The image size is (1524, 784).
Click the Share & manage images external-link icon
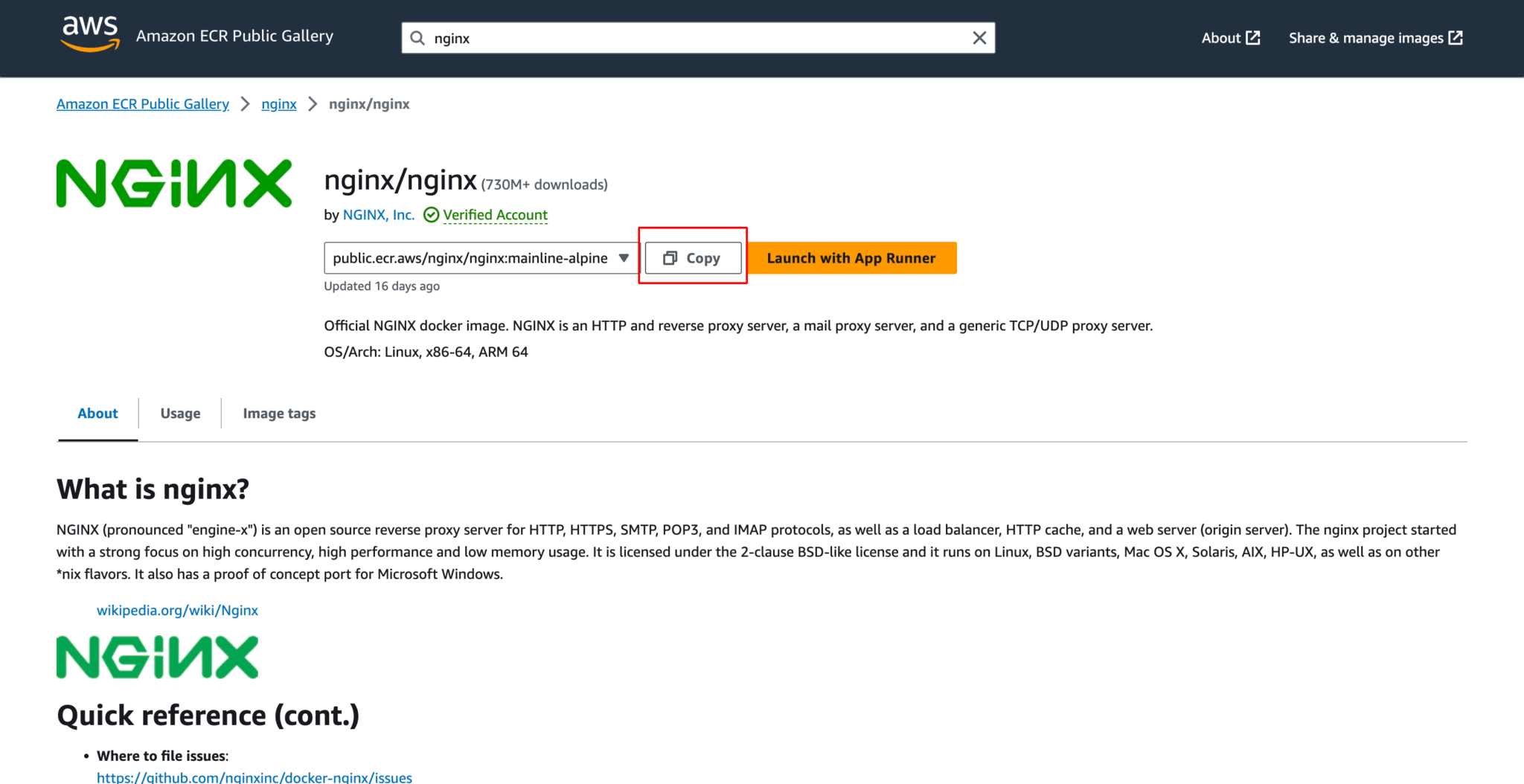1456,37
